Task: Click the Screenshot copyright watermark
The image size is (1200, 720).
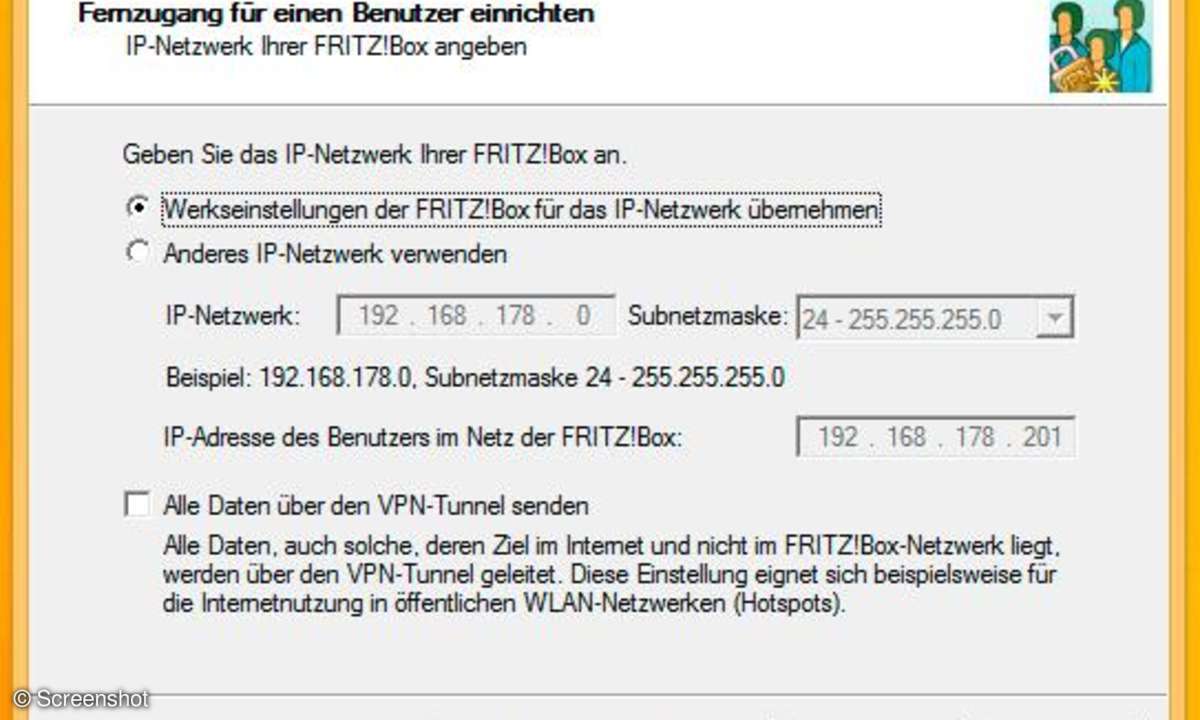Action: (x=80, y=698)
